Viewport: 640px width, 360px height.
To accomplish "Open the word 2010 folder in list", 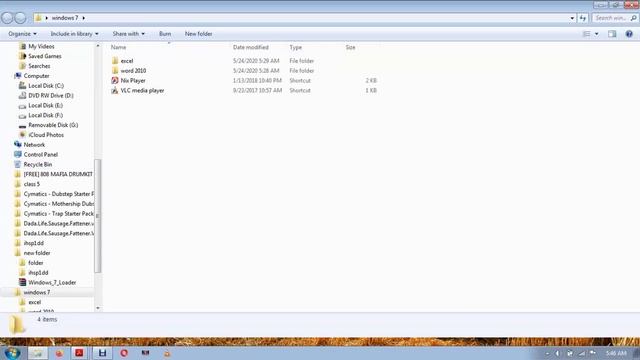I will 133,71.
